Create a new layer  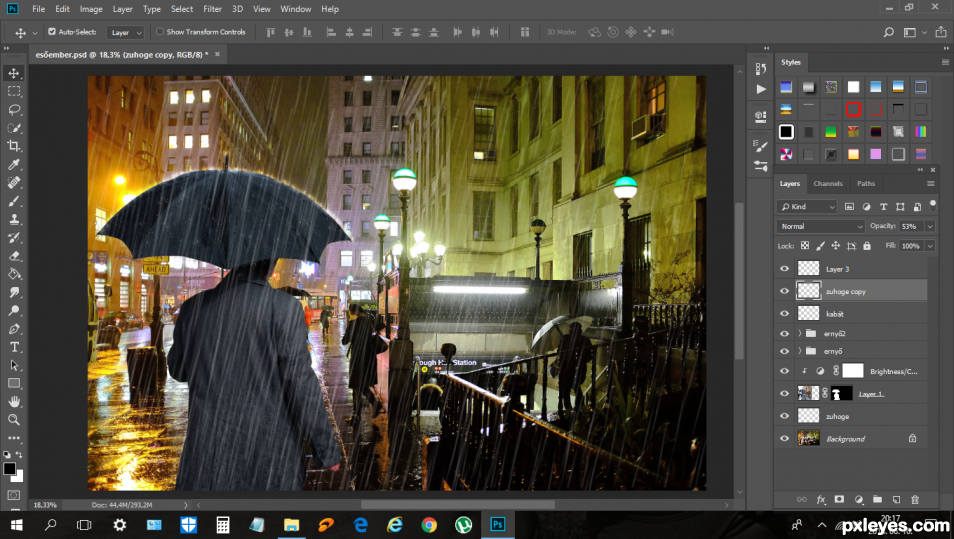896,499
